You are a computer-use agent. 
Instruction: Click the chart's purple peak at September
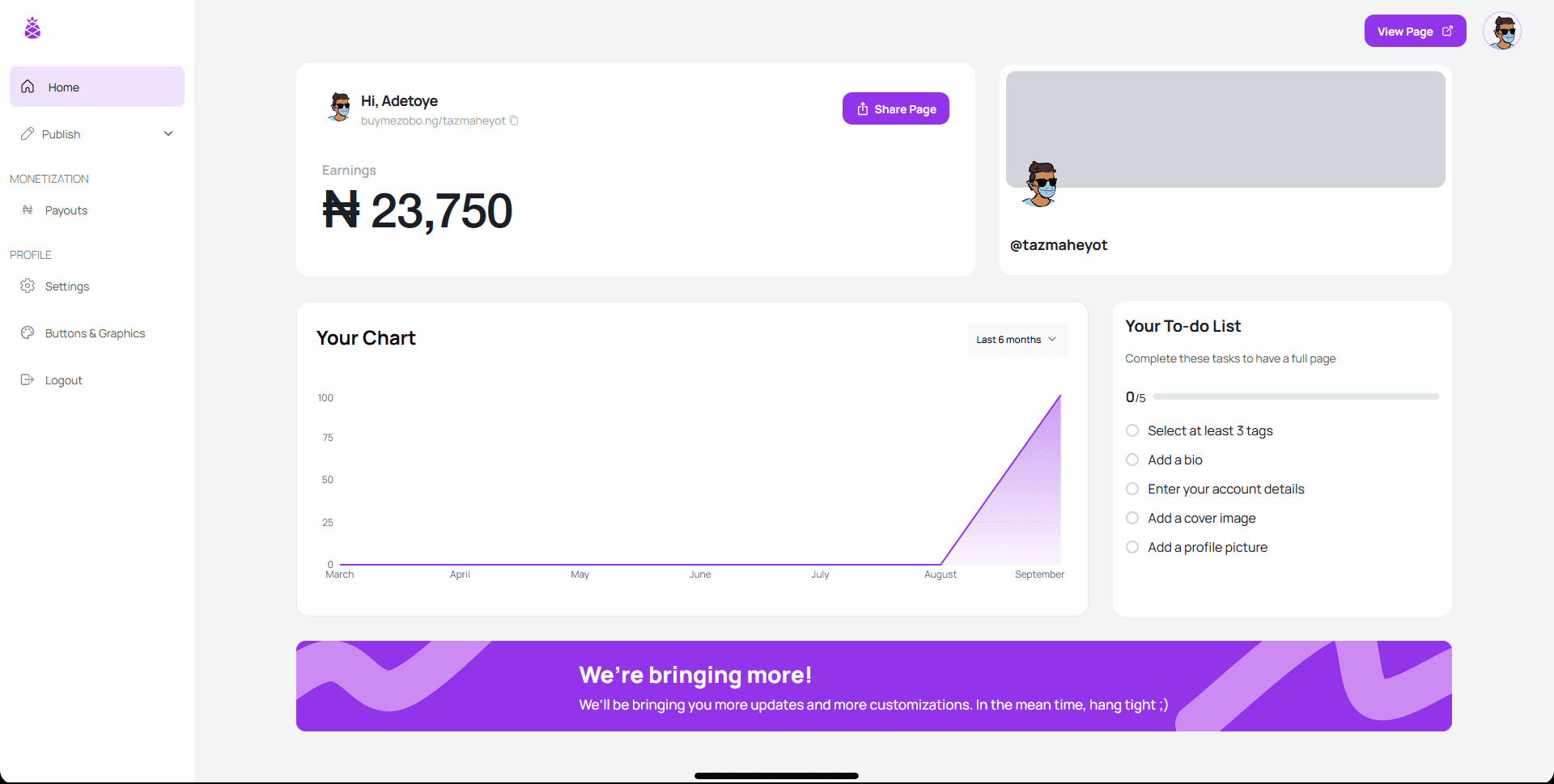1060,396
